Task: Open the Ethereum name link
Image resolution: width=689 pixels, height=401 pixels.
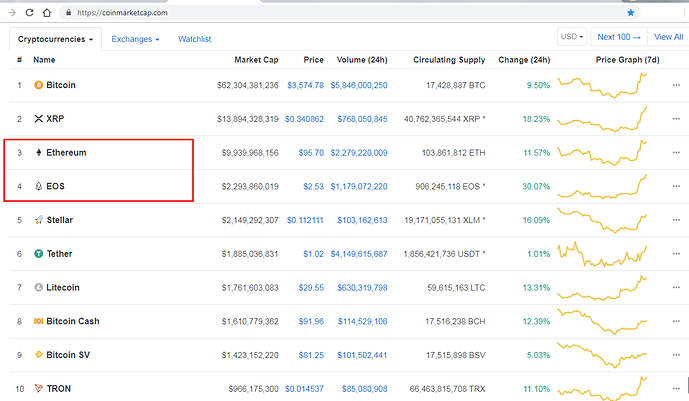Action: coord(66,152)
